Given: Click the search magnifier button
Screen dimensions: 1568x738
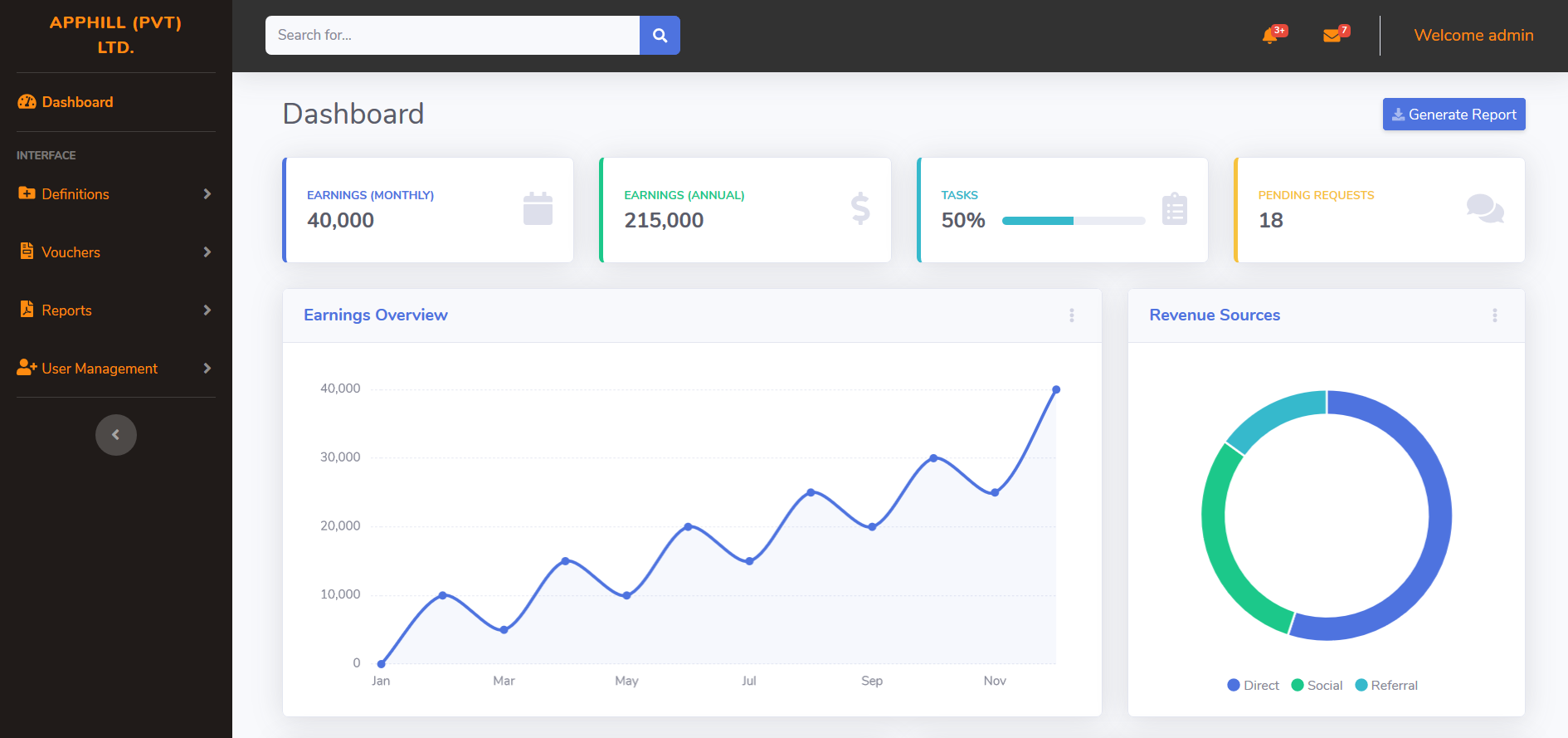Looking at the screenshot, I should point(660,35).
